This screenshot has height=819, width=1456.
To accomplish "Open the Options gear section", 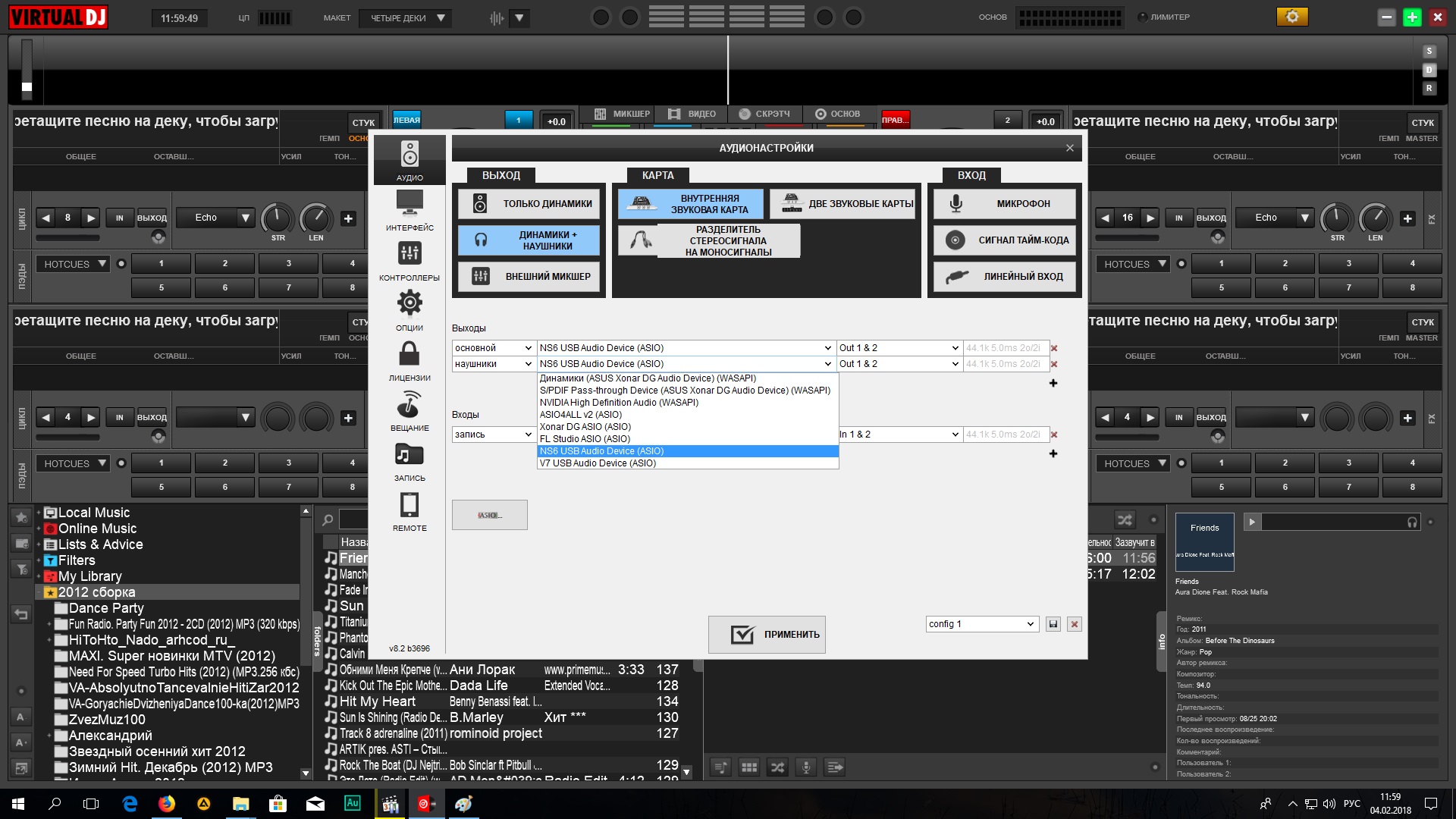I will (x=409, y=310).
